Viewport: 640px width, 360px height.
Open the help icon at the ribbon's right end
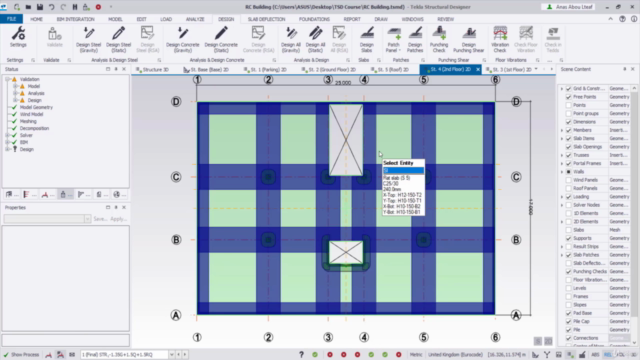click(x=622, y=19)
